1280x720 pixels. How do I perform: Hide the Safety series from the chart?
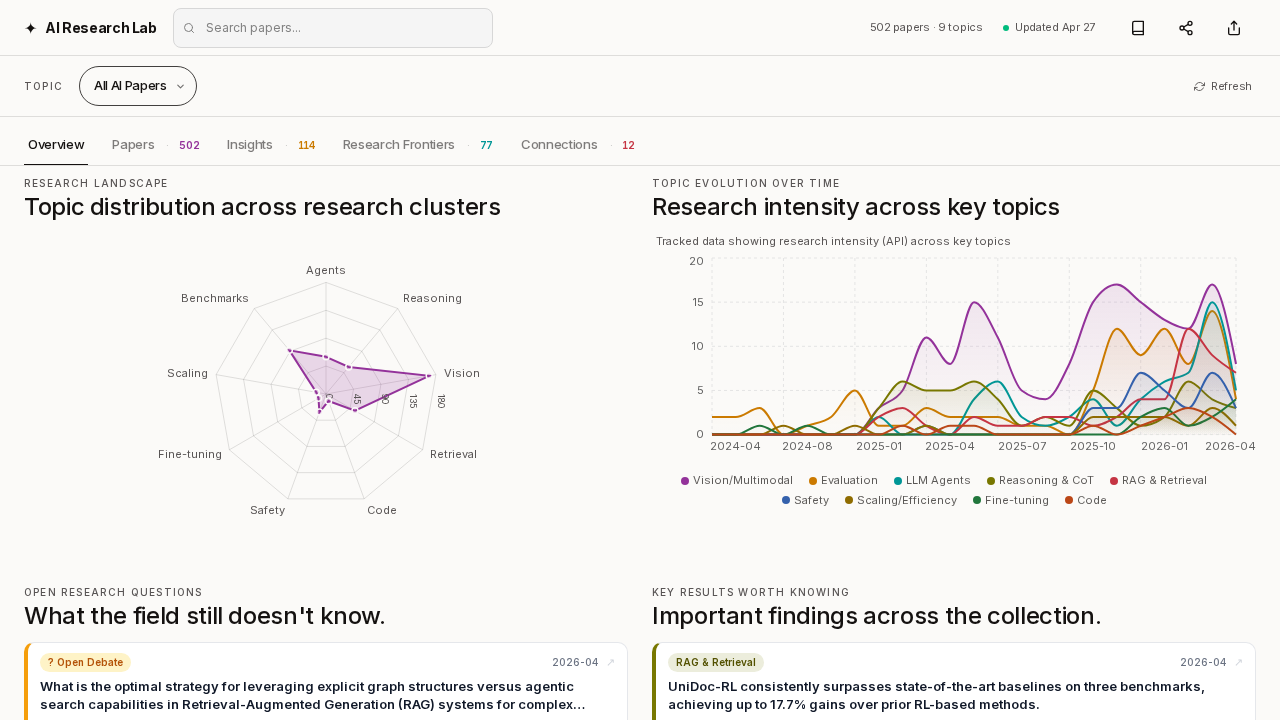804,500
